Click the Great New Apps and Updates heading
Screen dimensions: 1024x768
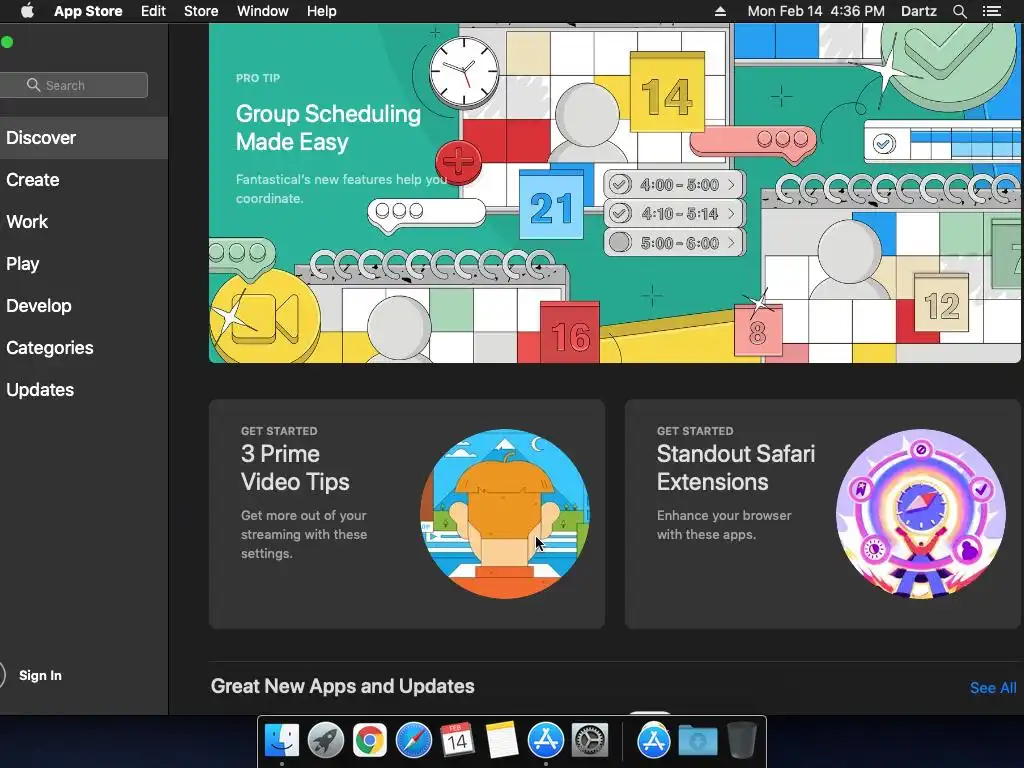point(342,686)
